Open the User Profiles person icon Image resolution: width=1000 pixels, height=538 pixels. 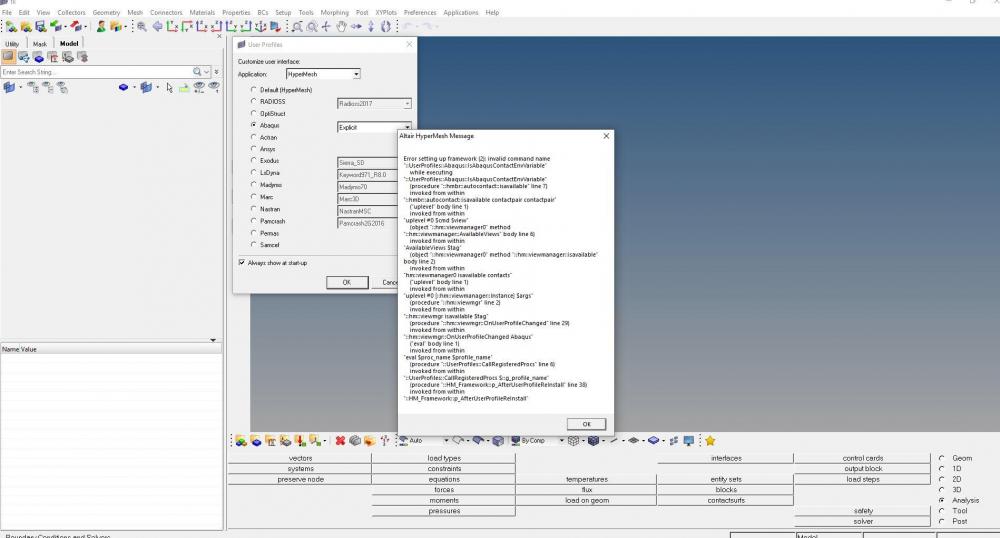coord(101,26)
